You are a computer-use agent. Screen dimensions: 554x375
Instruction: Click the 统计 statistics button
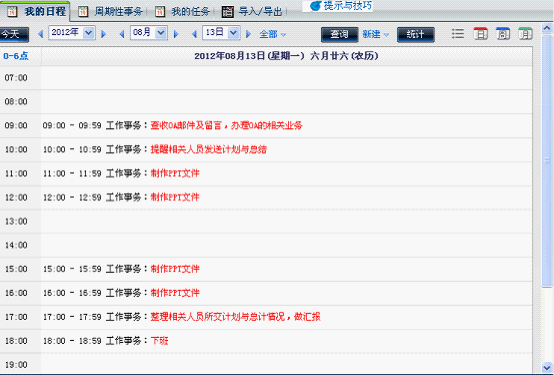tap(416, 35)
